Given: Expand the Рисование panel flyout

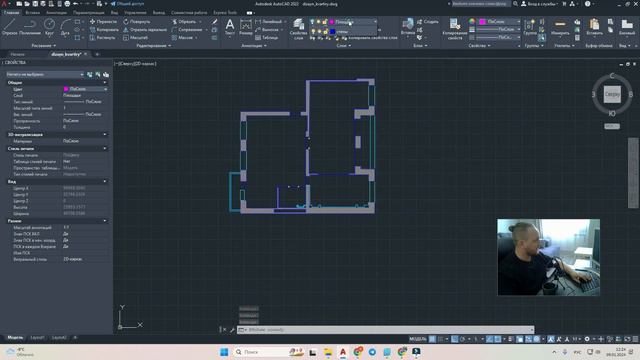Looking at the screenshot, I should 44,46.
